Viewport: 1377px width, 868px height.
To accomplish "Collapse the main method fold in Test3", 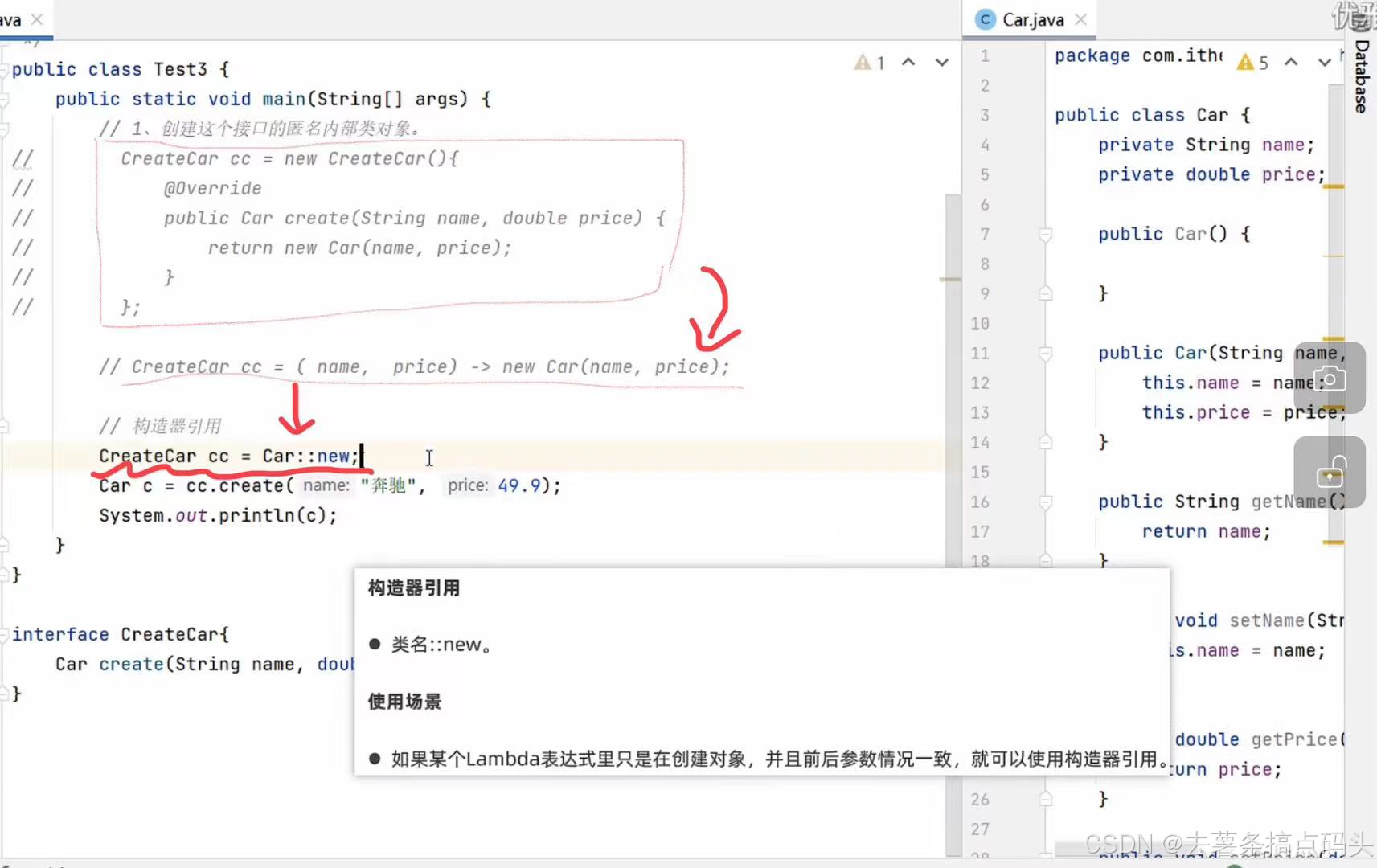I will (x=4, y=100).
